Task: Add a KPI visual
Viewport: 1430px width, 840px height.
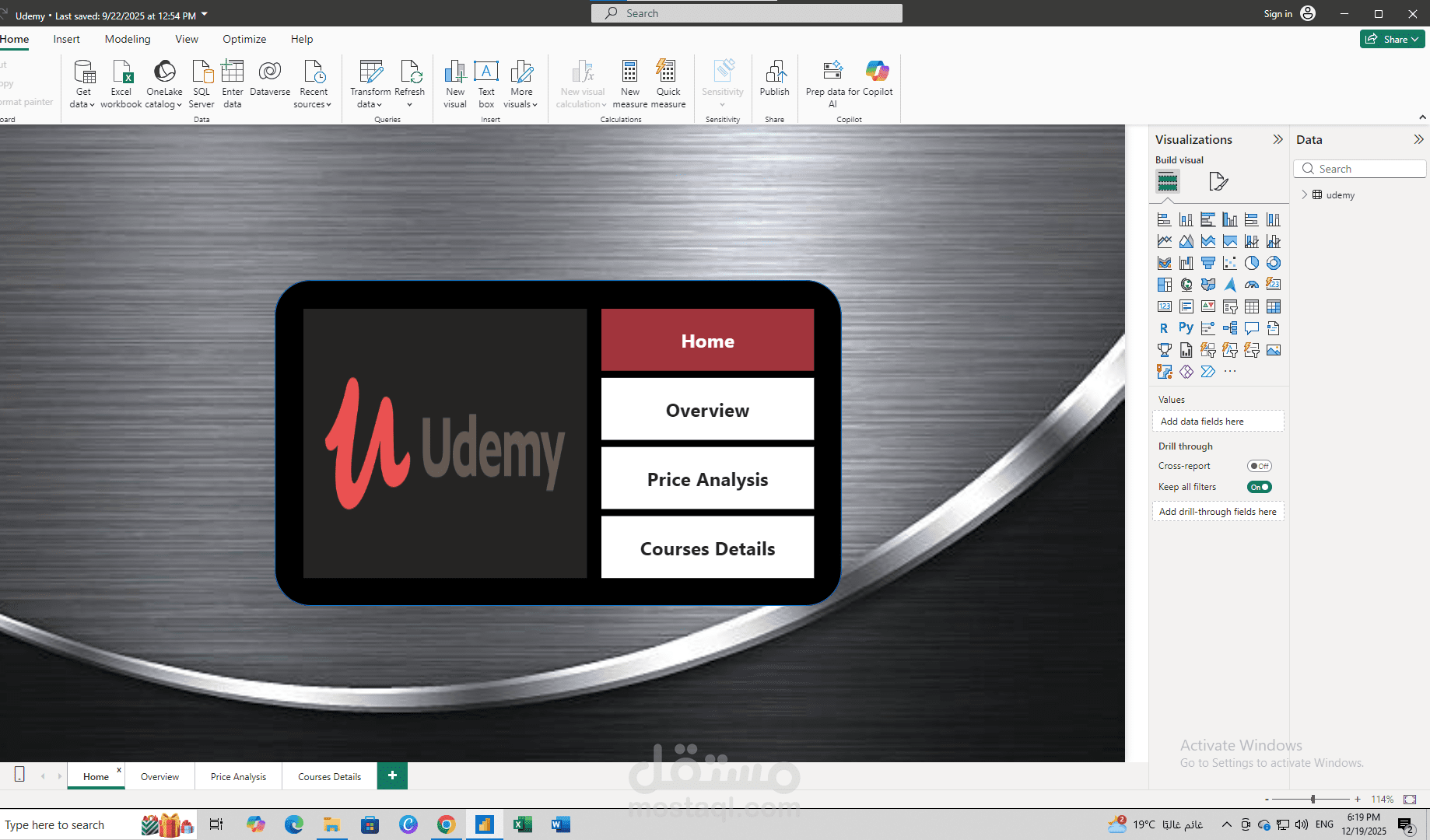Action: (1207, 306)
